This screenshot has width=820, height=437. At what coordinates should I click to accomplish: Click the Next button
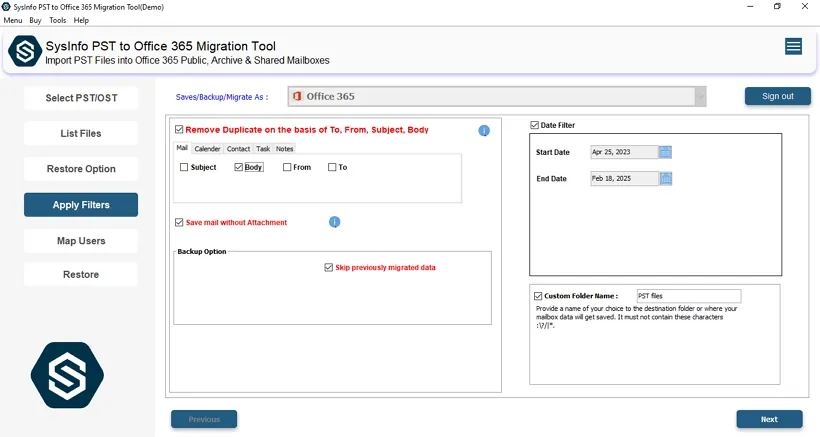click(x=769, y=419)
